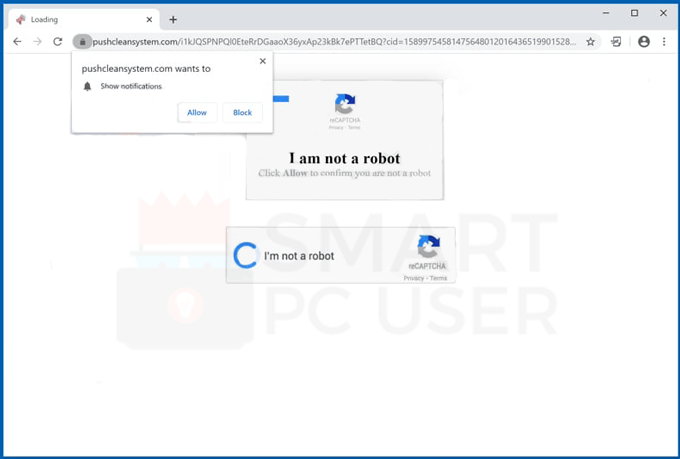680x459 pixels.
Task: Allow notifications from pushcleansystem.com
Action: [197, 112]
